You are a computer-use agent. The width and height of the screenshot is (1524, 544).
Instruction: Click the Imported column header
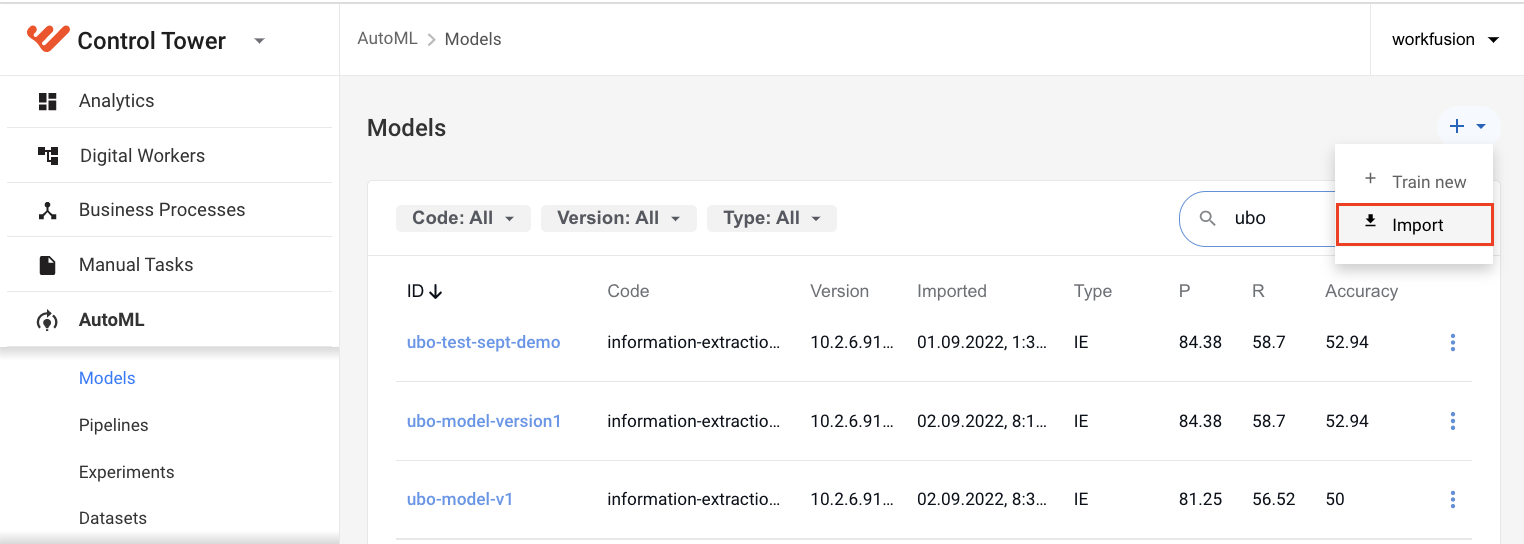coord(952,291)
